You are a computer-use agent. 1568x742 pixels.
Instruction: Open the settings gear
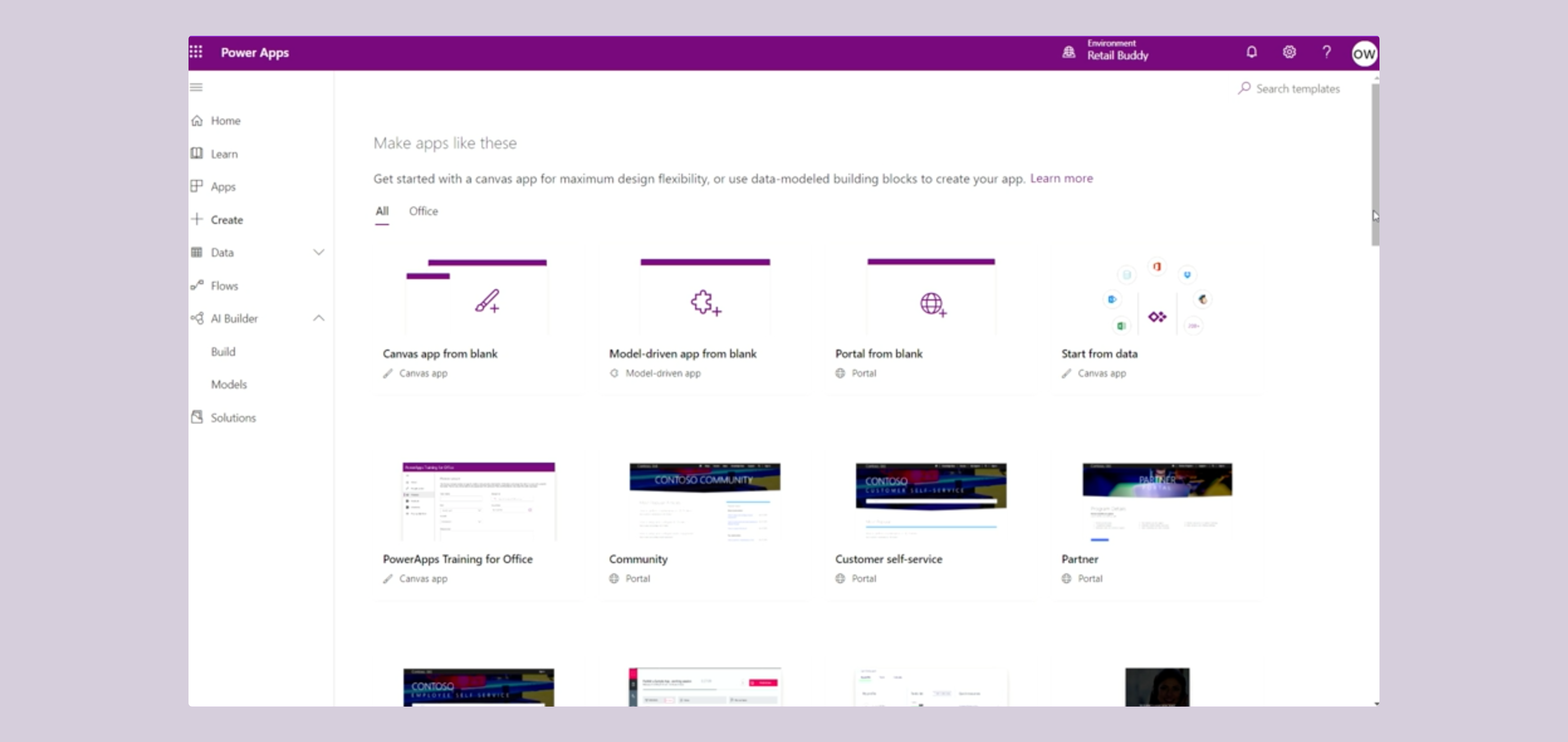click(x=1289, y=52)
